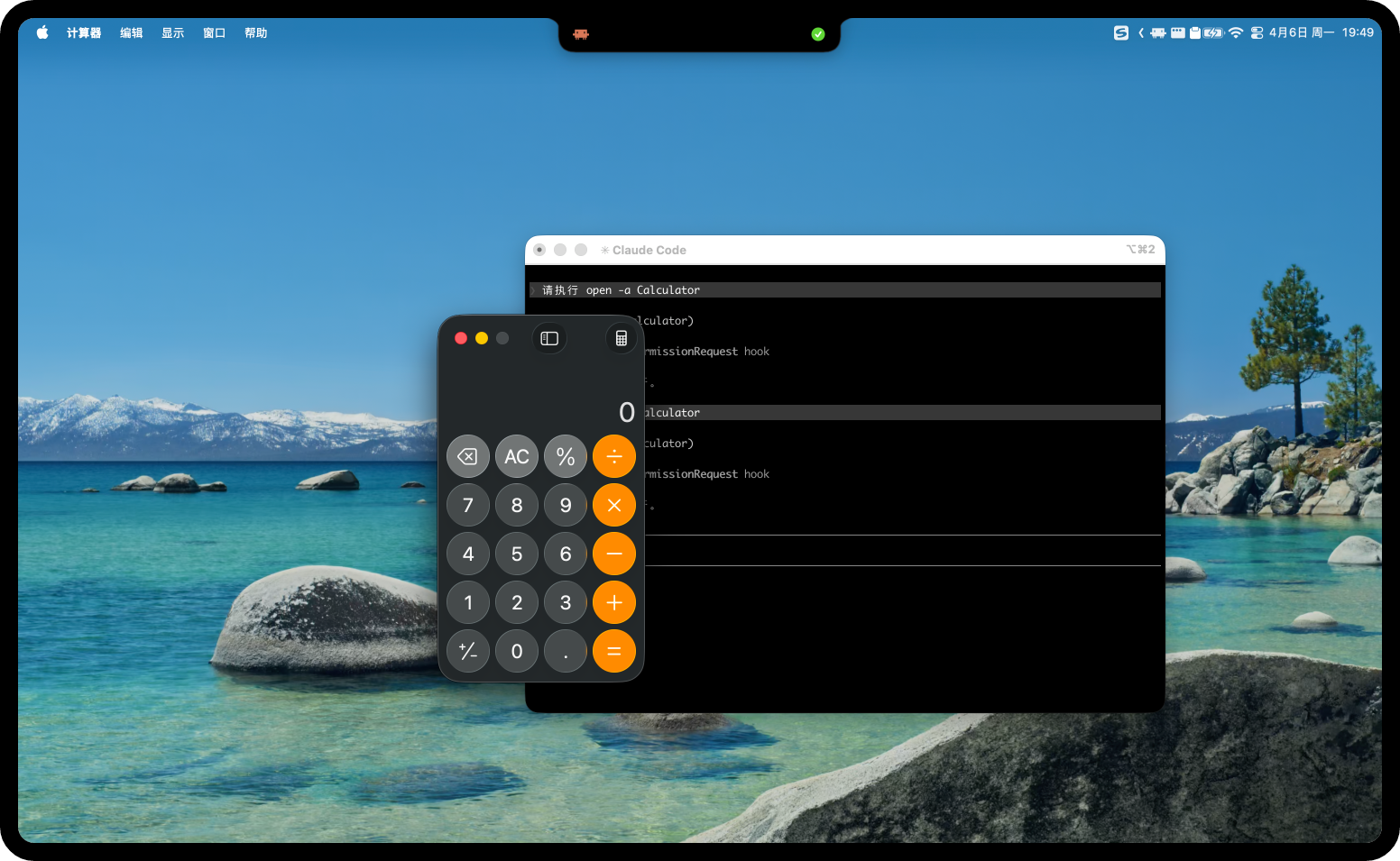This screenshot has height=861, width=1400.
Task: Click the digit 8 key
Action: [517, 505]
